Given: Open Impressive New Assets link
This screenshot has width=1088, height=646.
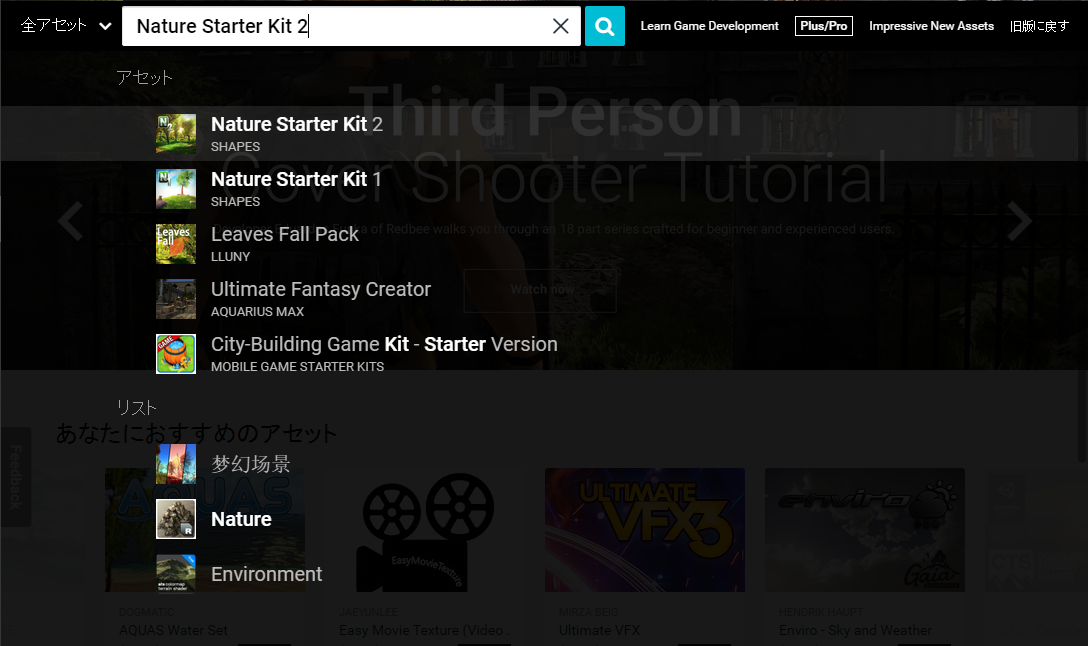Looking at the screenshot, I should 931,26.
